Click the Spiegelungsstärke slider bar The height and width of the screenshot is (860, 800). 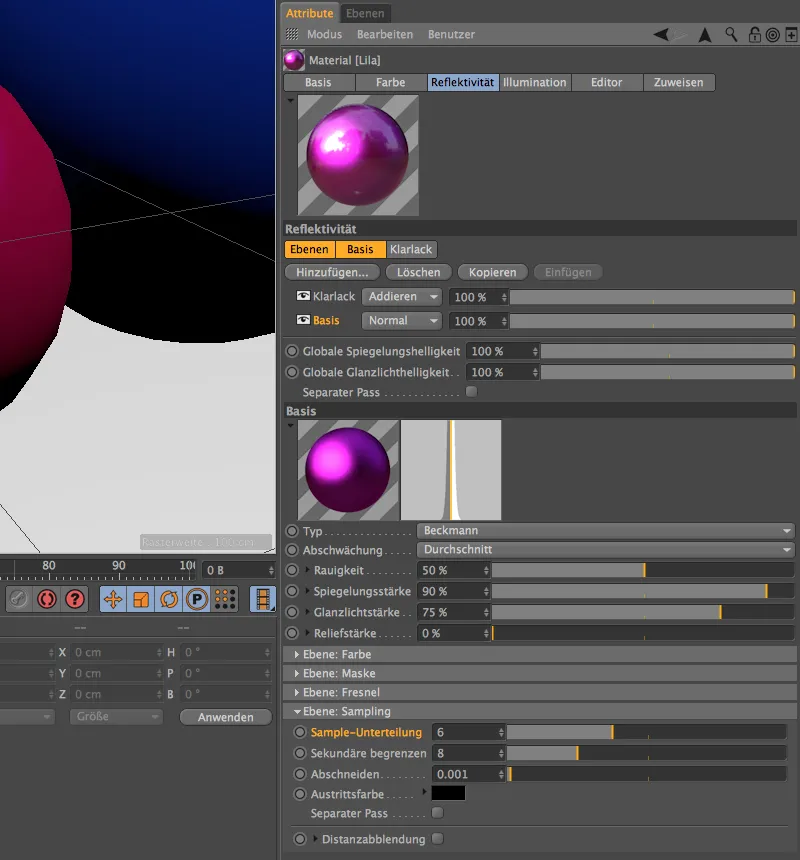point(643,591)
